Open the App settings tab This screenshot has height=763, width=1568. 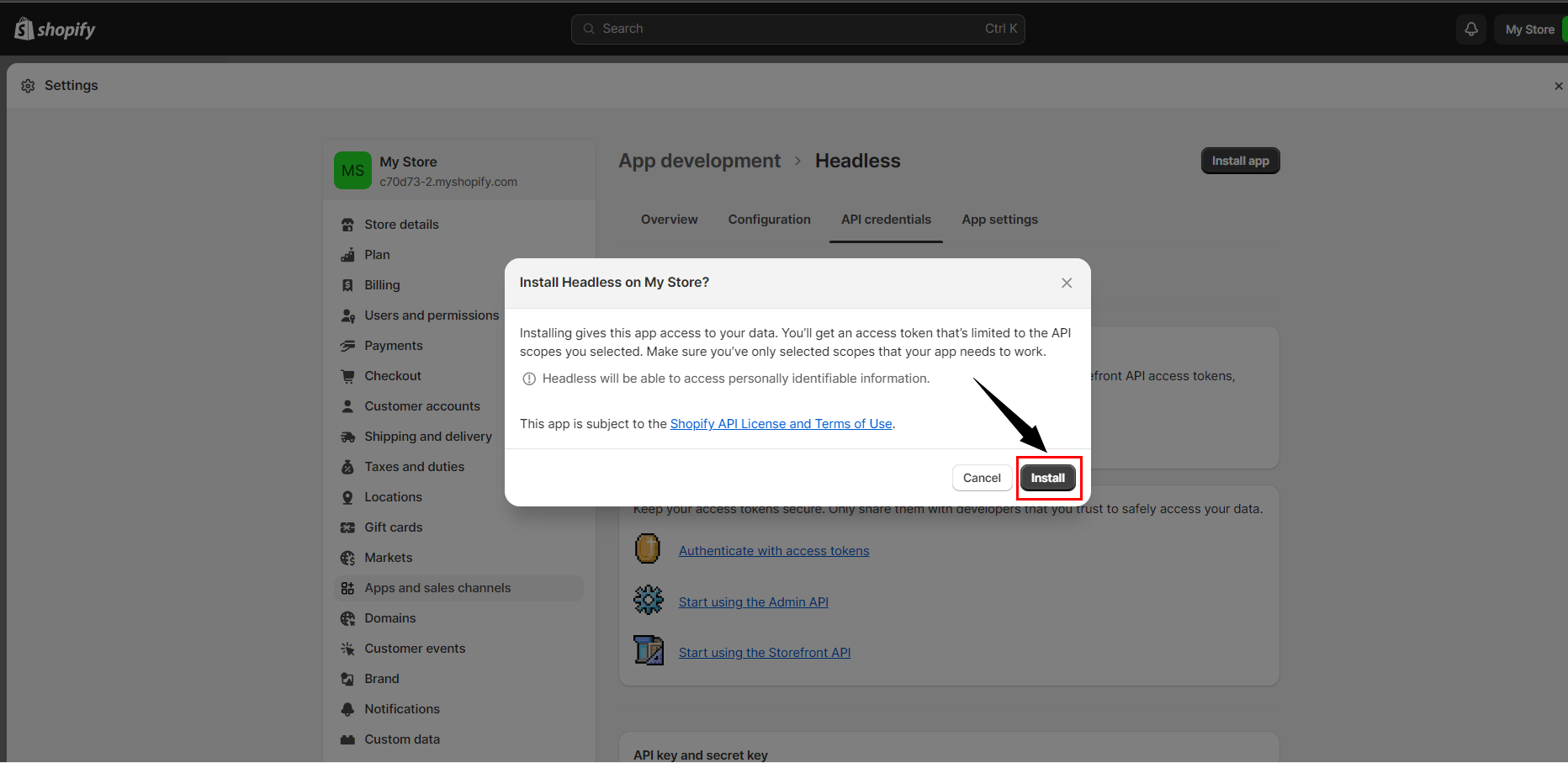click(x=999, y=220)
